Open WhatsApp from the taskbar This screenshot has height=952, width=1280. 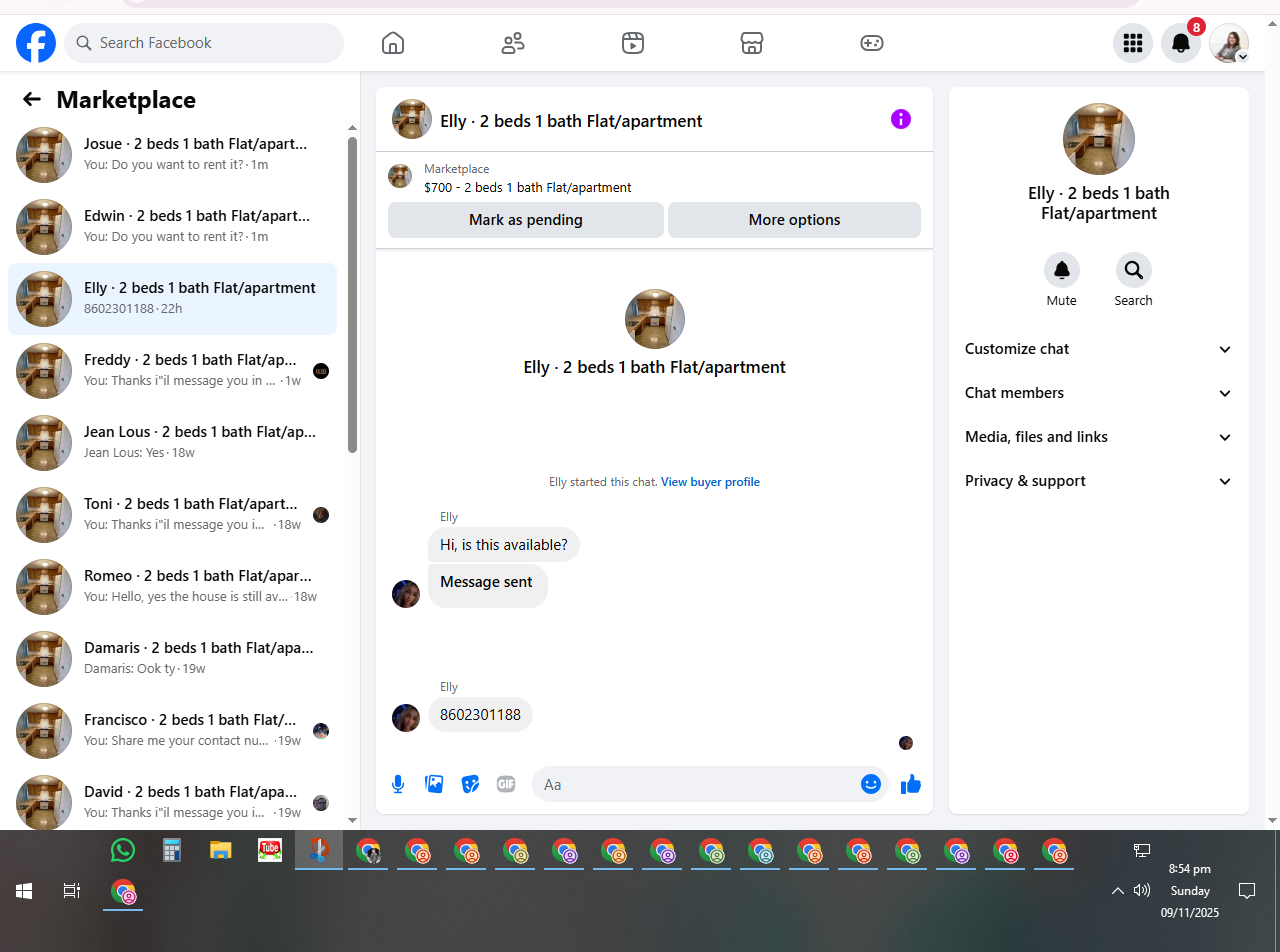pyautogui.click(x=123, y=850)
